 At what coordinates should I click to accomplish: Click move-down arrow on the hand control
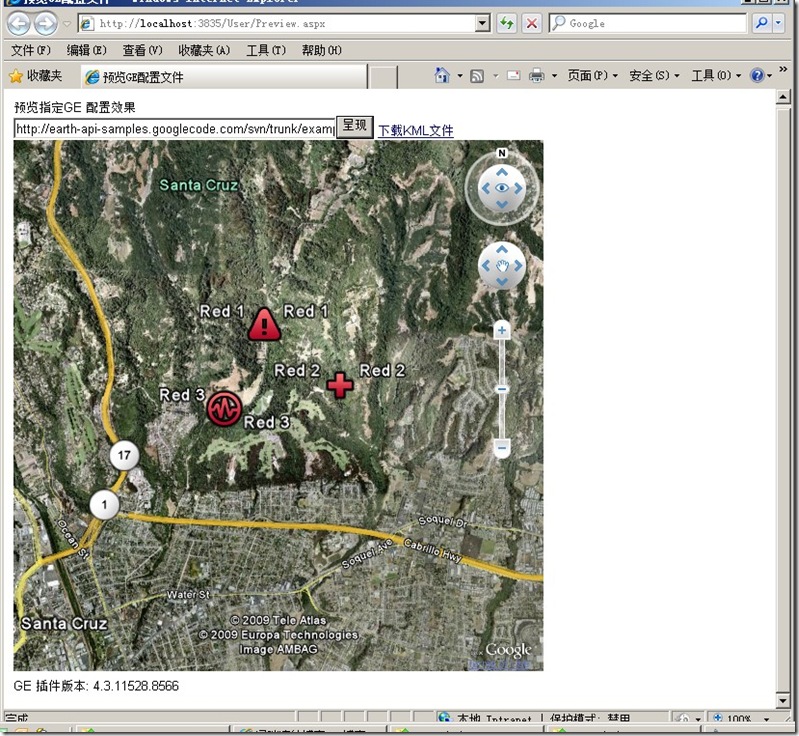[502, 282]
